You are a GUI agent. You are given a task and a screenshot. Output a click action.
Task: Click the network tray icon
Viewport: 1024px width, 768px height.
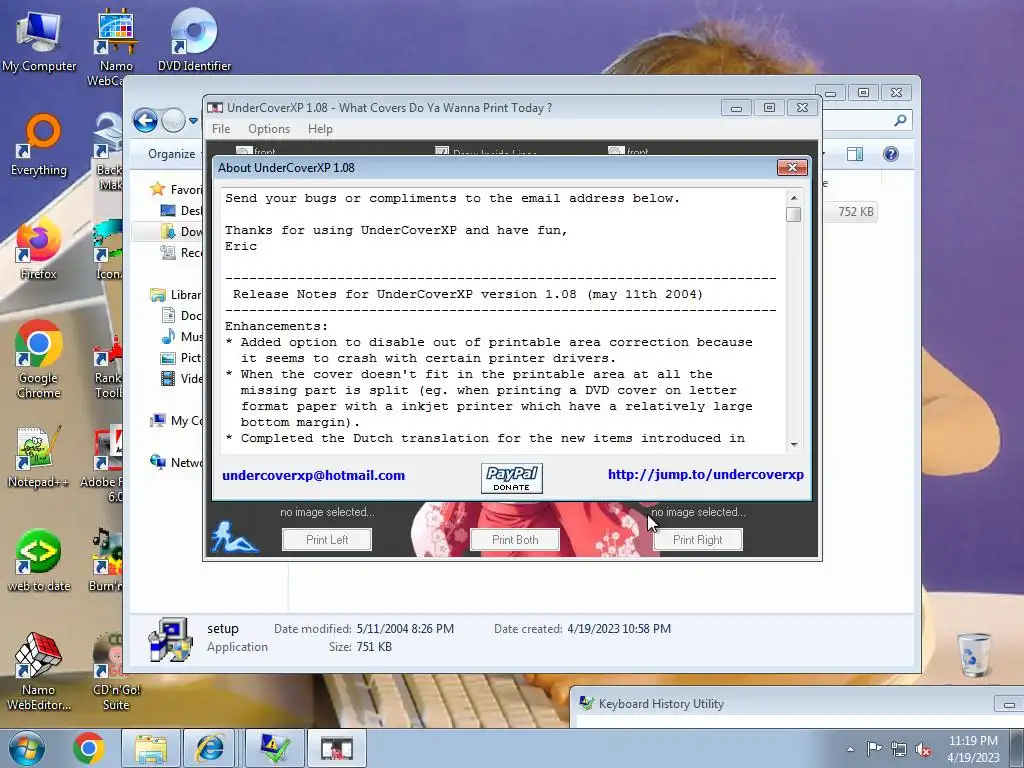(x=899, y=749)
